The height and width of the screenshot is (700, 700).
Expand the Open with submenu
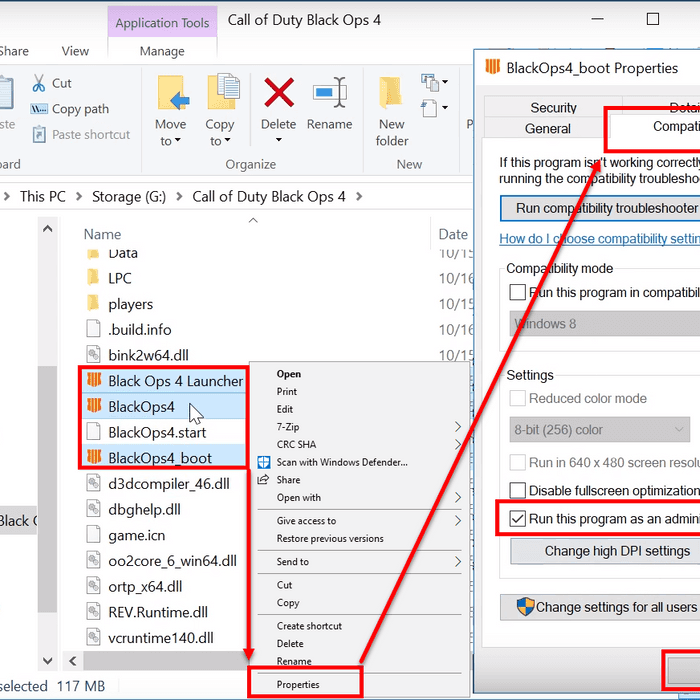(458, 497)
